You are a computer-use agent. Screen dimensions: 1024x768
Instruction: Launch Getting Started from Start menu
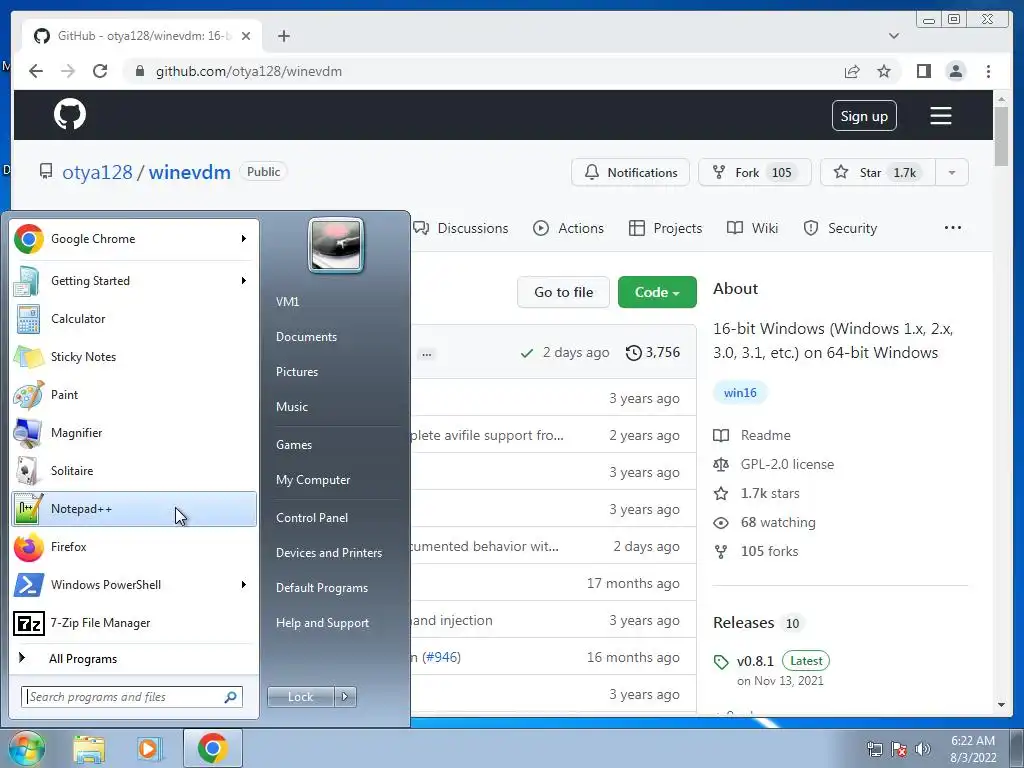134,281
